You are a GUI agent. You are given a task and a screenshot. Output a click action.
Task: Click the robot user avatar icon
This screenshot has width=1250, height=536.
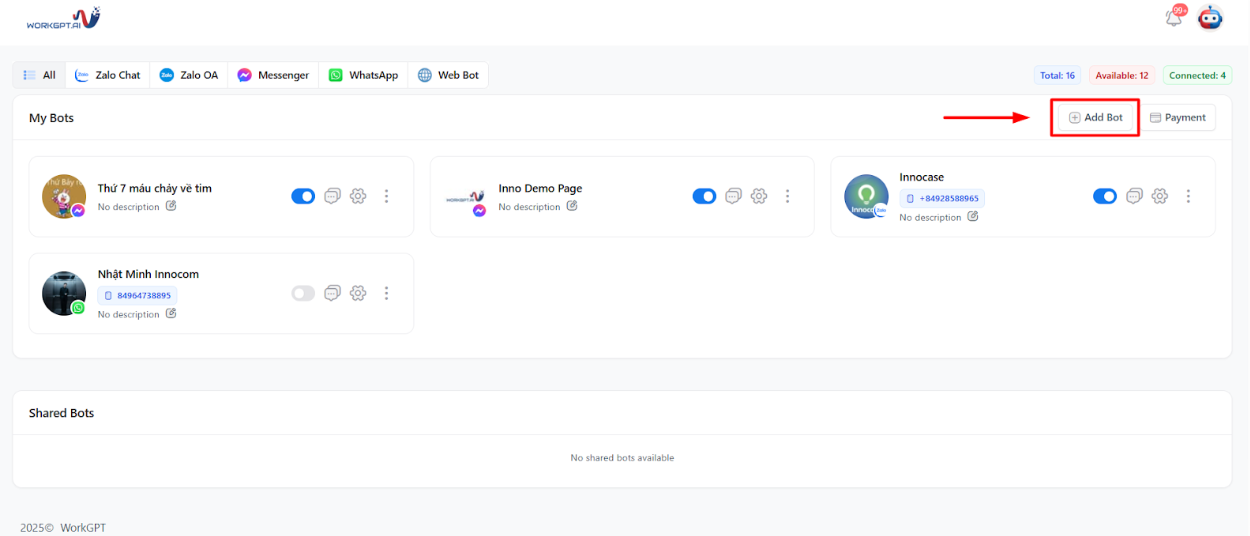1210,18
